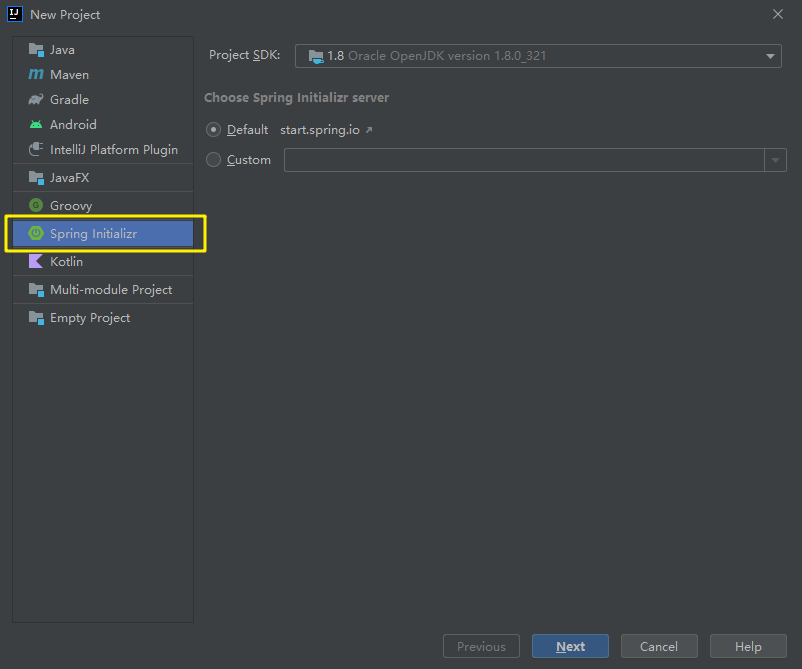Viewport: 802px width, 669px height.
Task: Click the Android robot icon
Action: pos(36,124)
